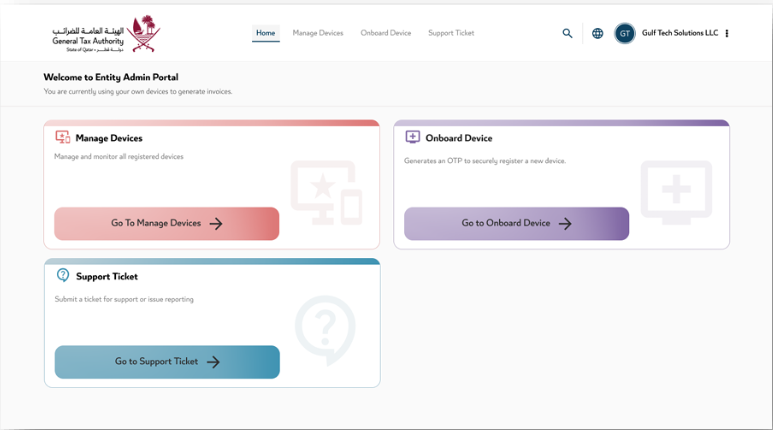Click the Go to Support Ticket button
The width and height of the screenshot is (773, 430).
pyautogui.click(x=167, y=362)
